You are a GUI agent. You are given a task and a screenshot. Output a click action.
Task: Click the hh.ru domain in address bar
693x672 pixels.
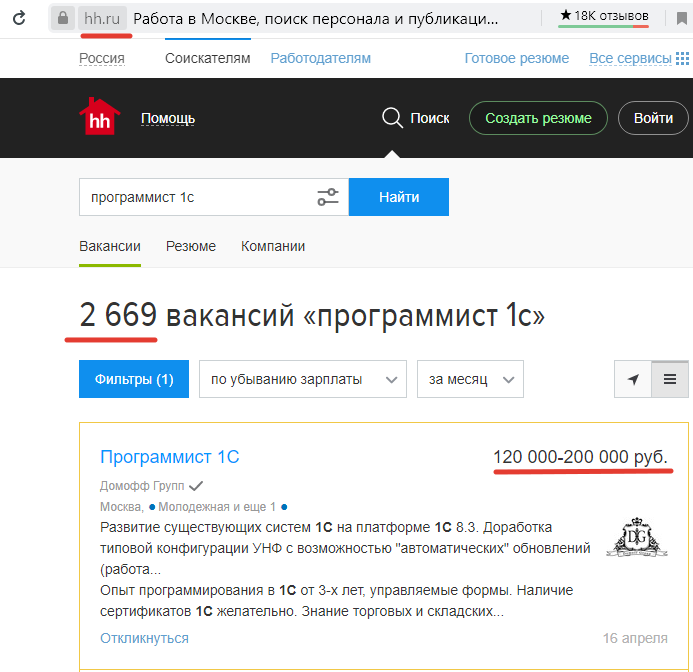click(102, 19)
